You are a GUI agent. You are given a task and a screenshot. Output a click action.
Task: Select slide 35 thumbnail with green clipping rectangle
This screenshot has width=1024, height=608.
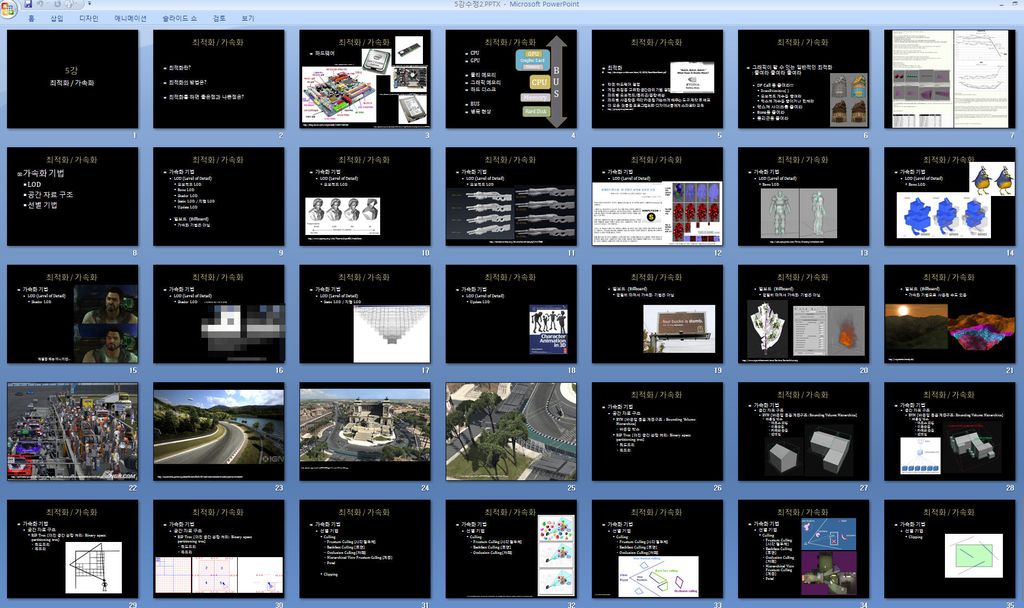click(x=950, y=549)
